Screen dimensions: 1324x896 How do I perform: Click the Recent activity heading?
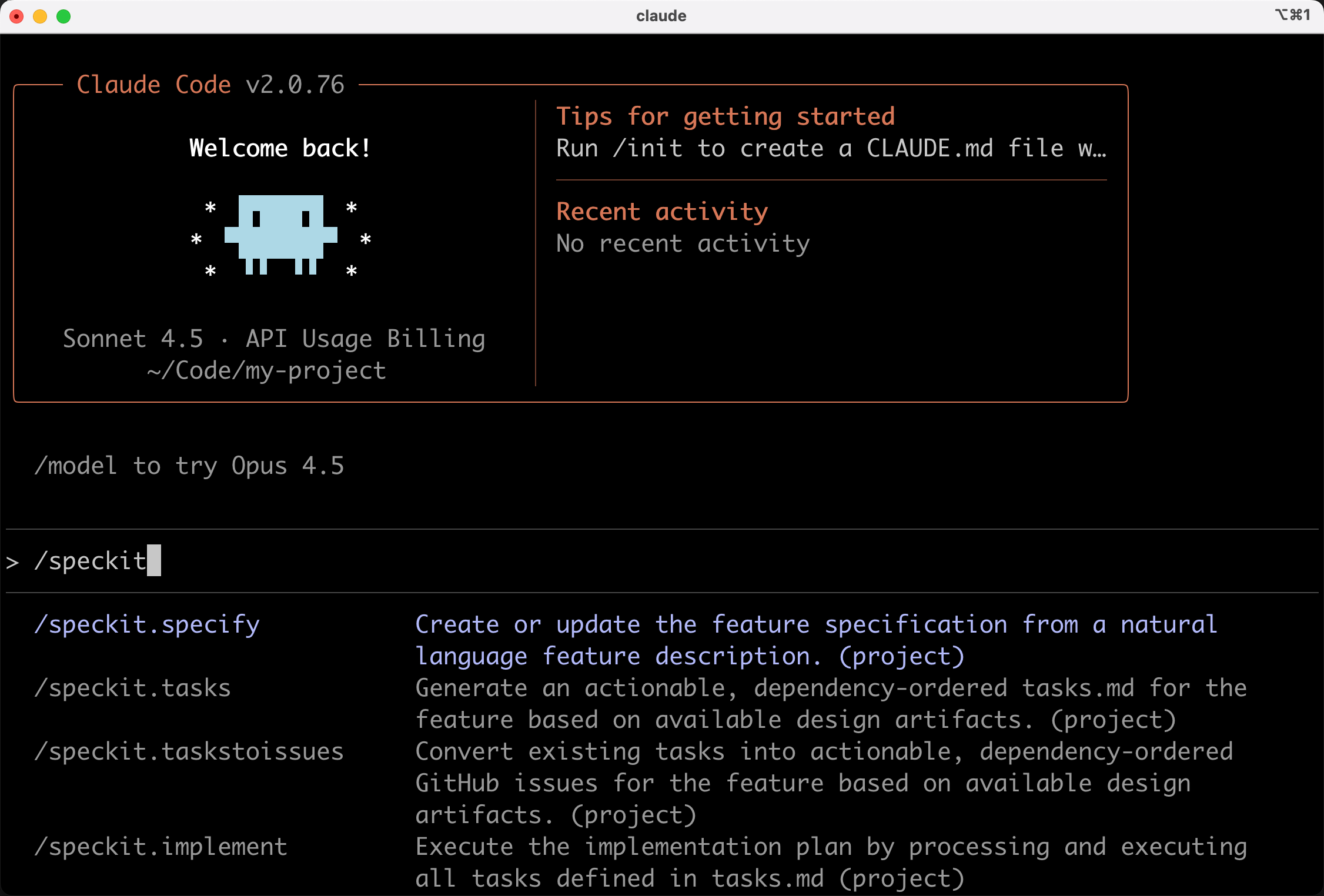point(662,212)
